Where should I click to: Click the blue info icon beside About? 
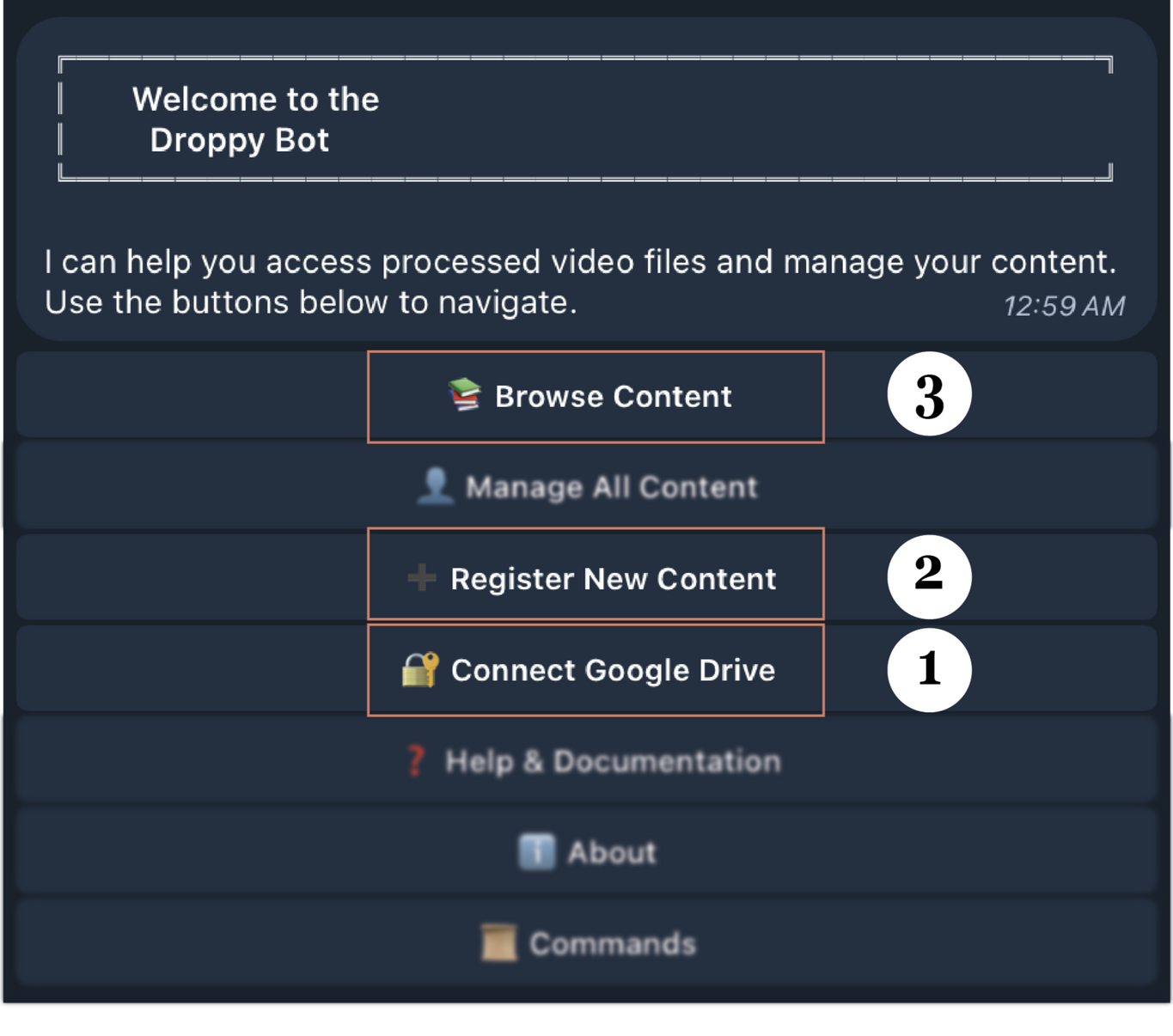537,852
